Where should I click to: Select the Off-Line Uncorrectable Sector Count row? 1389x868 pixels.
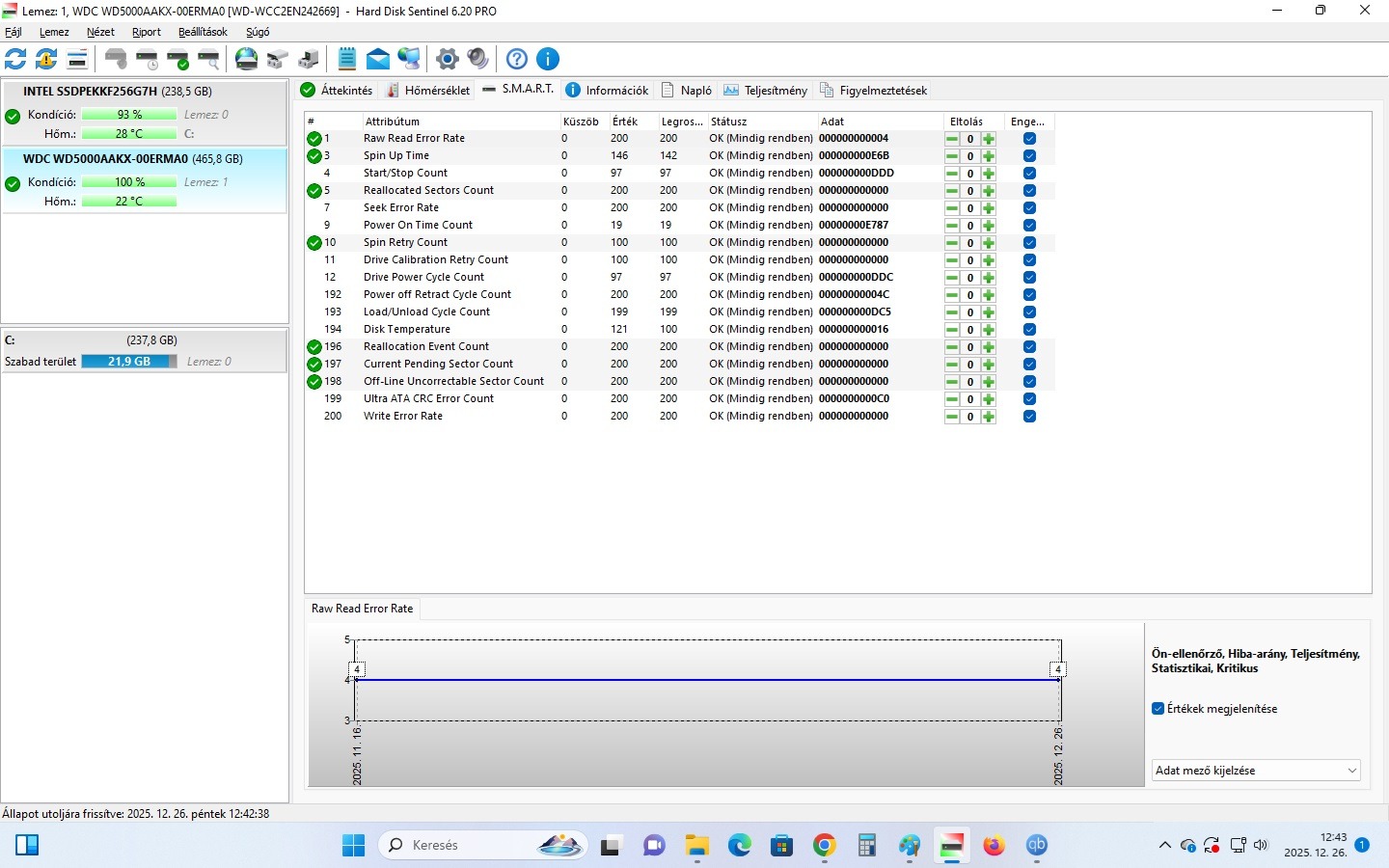[x=680, y=382]
